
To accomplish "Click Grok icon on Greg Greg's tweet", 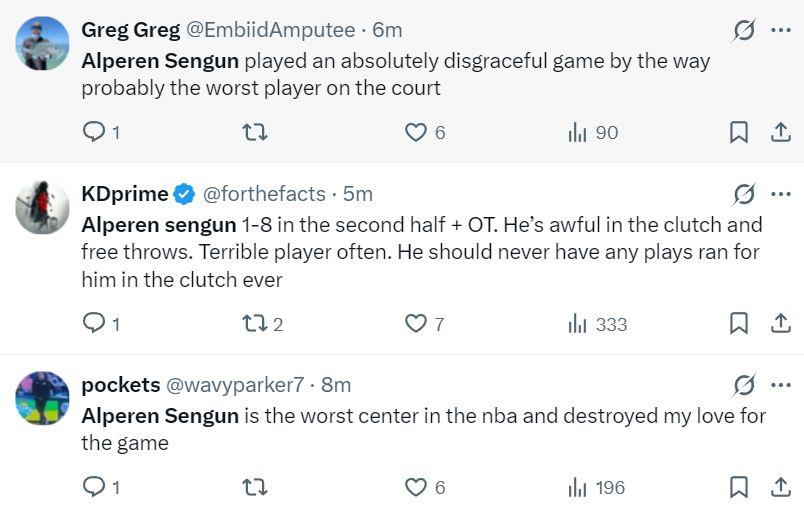I will pyautogui.click(x=743, y=30).
